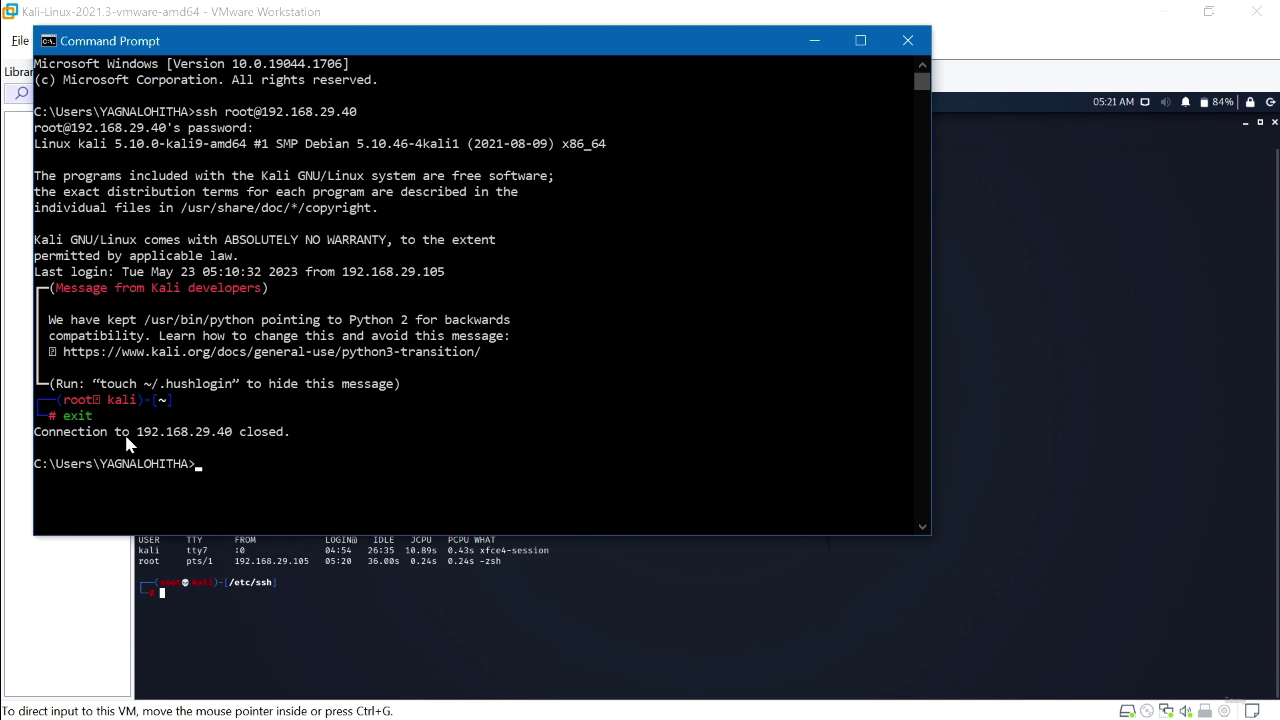The image size is (1280, 720).
Task: Click the Library panel label in VMware
Action: [18, 72]
